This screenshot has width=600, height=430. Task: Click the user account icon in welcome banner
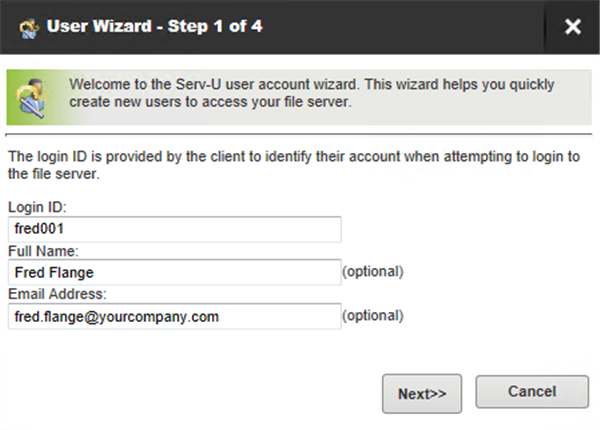click(x=33, y=98)
